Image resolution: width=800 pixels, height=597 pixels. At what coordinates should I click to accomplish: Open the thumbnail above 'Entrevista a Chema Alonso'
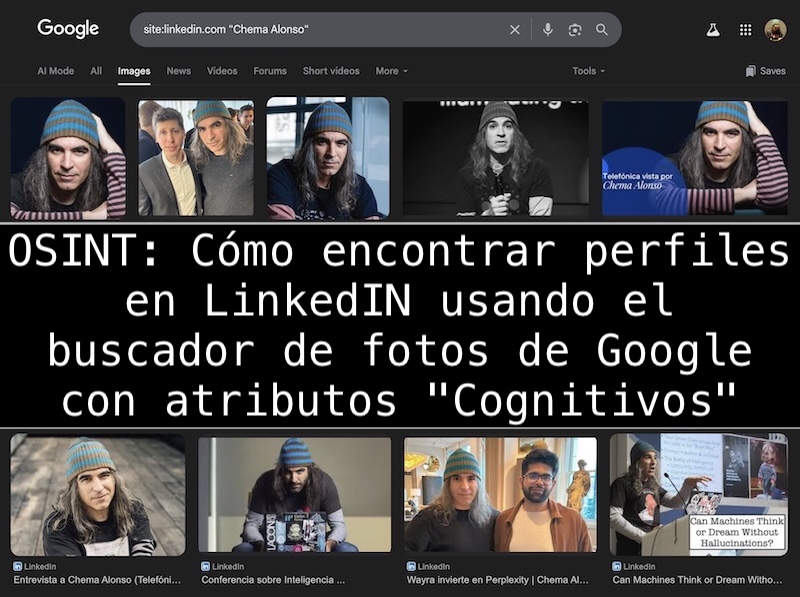pos(98,494)
